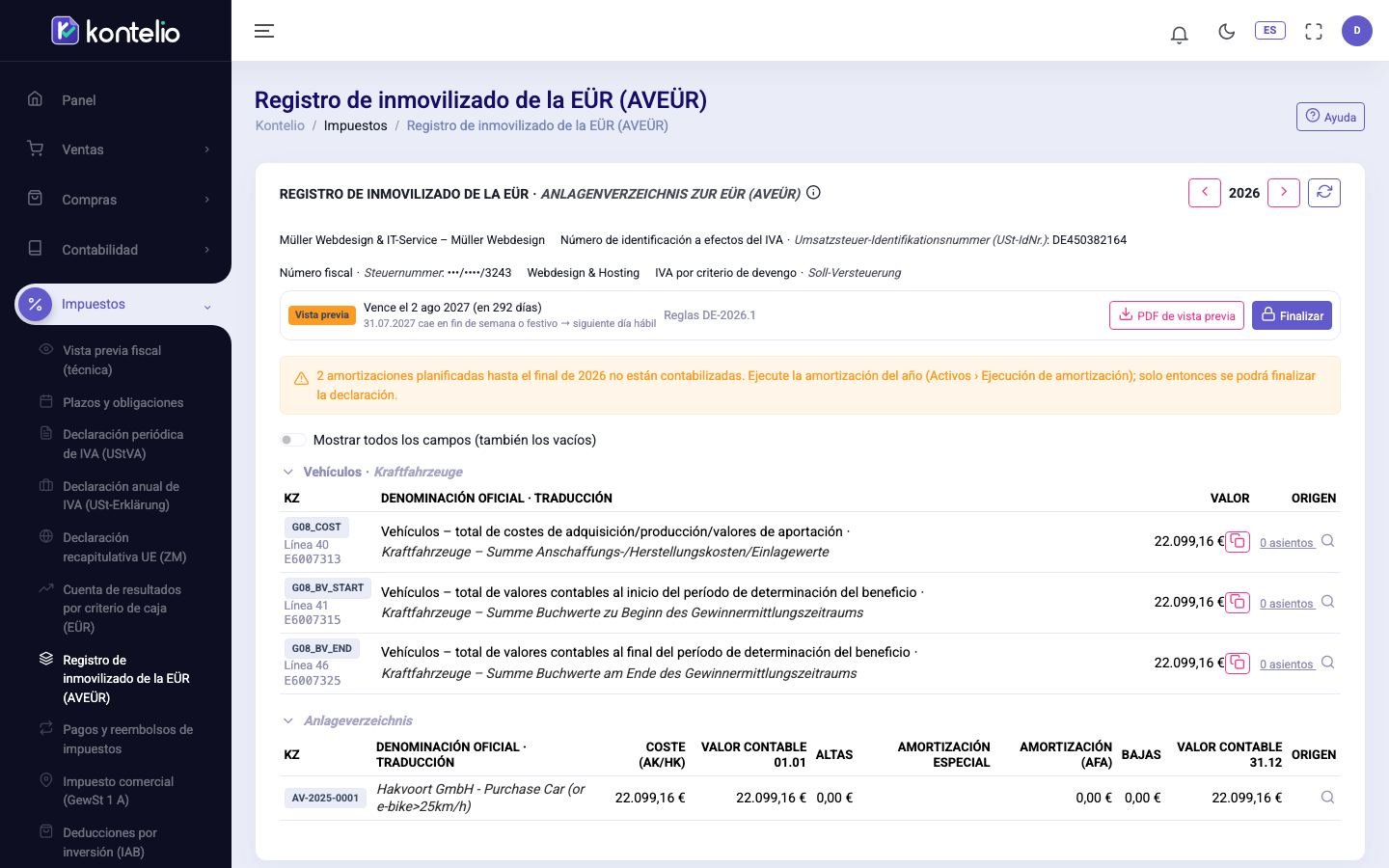Collapse the Anlageverzeichnis section

[x=287, y=720]
